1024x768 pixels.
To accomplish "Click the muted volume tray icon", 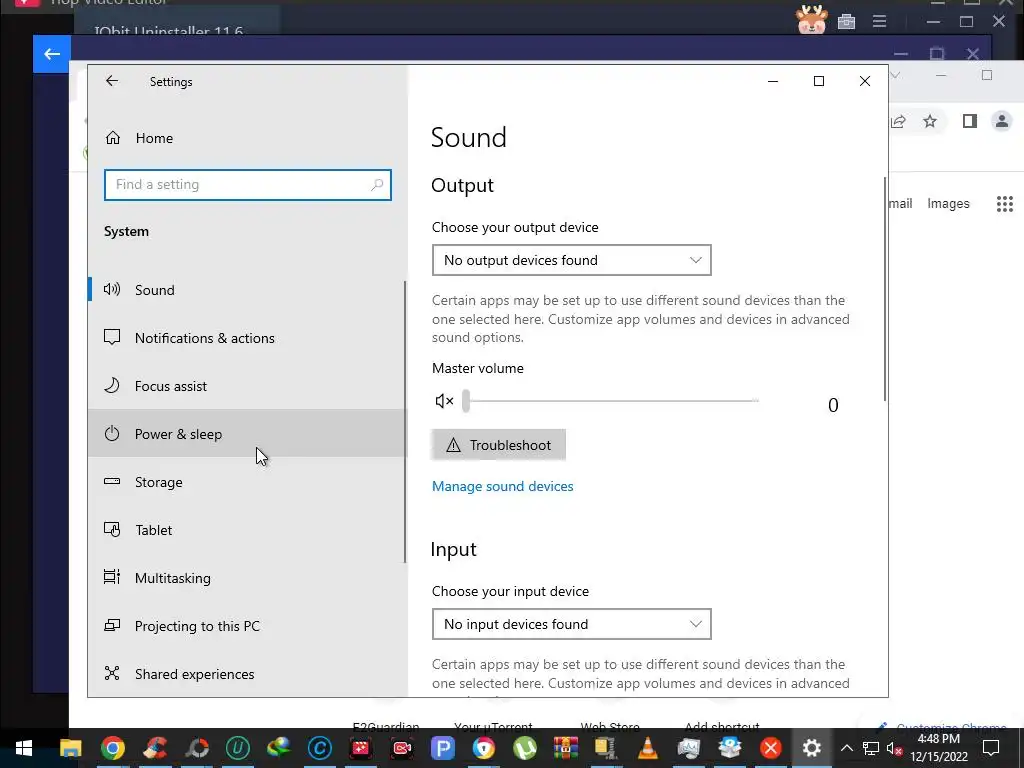I will click(x=895, y=748).
